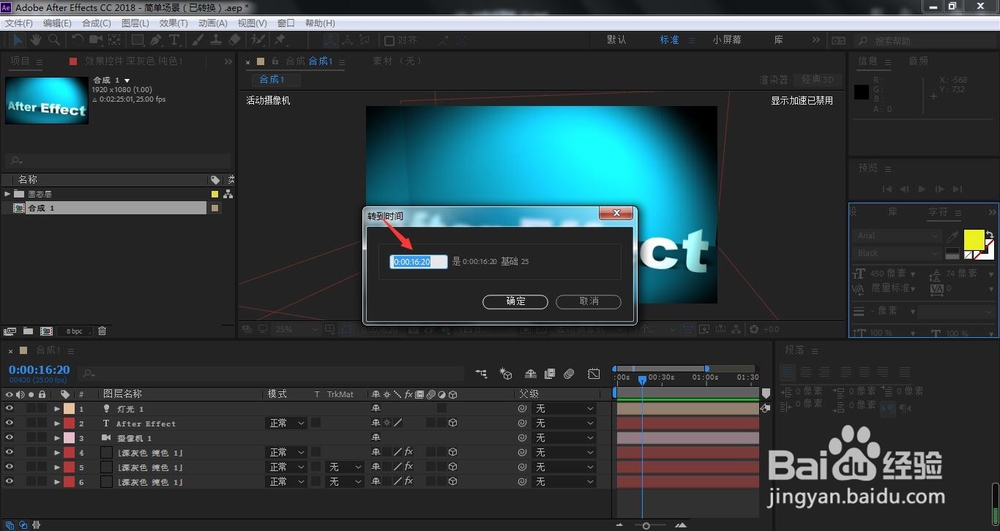
Task: Click the delete trash icon in Project panel
Action: (102, 331)
